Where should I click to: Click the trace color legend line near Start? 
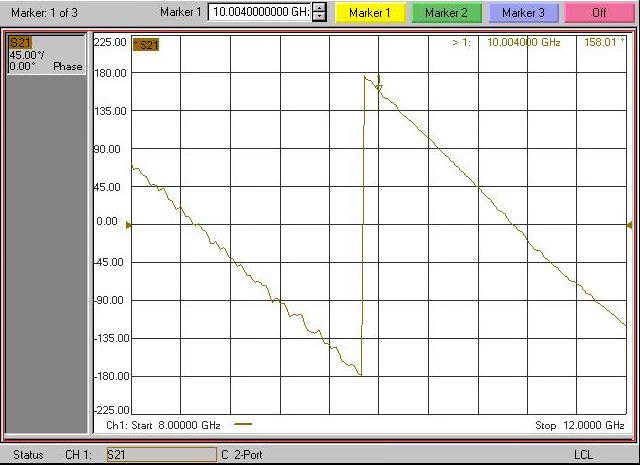(x=242, y=425)
